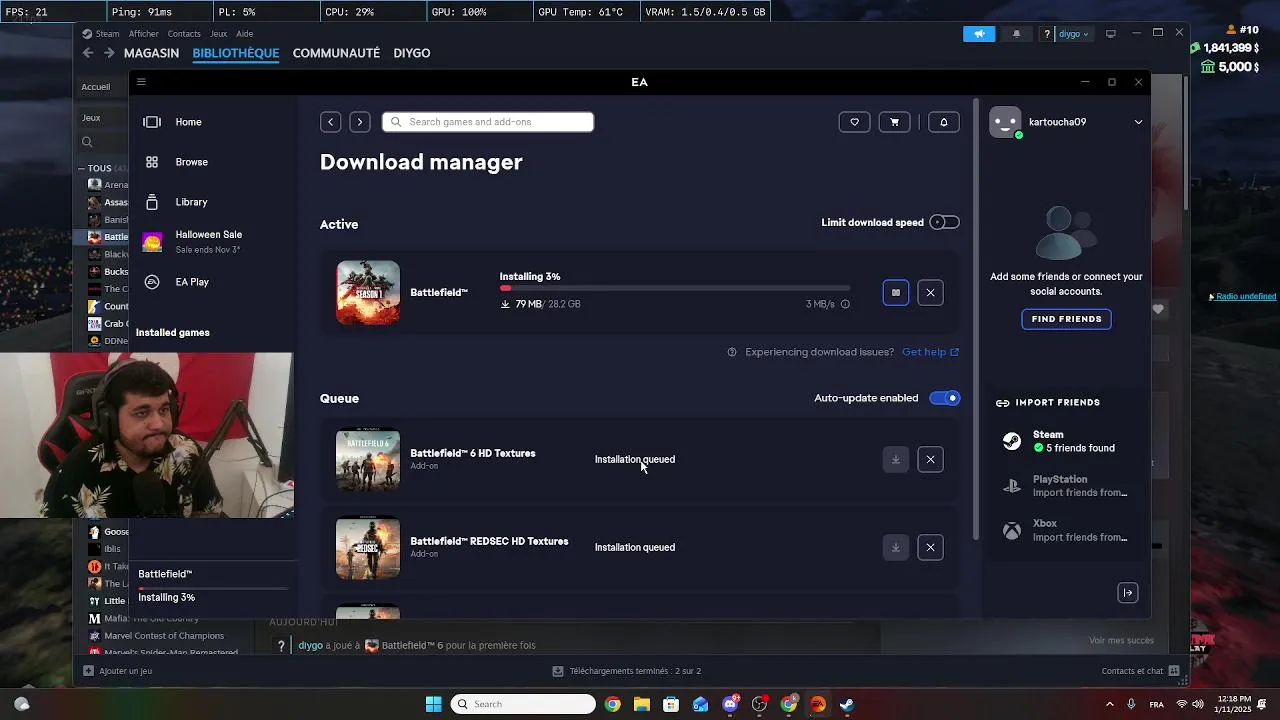Collapse the friends panel
This screenshot has height=720, width=1280.
(x=1127, y=593)
